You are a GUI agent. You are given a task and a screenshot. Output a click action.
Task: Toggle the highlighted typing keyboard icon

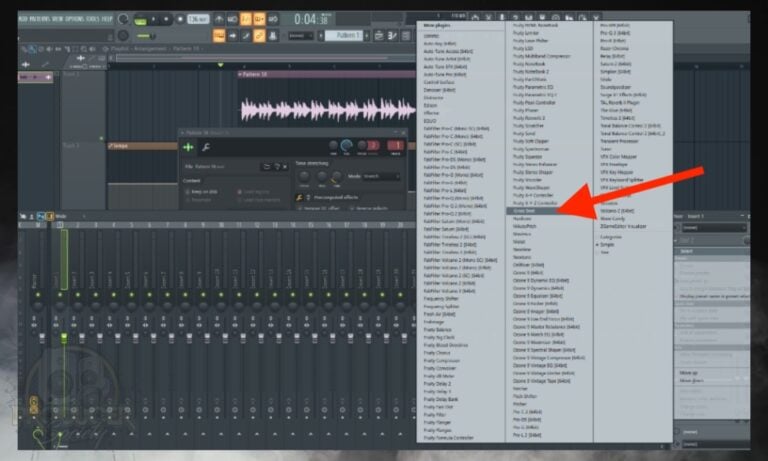pos(219,36)
